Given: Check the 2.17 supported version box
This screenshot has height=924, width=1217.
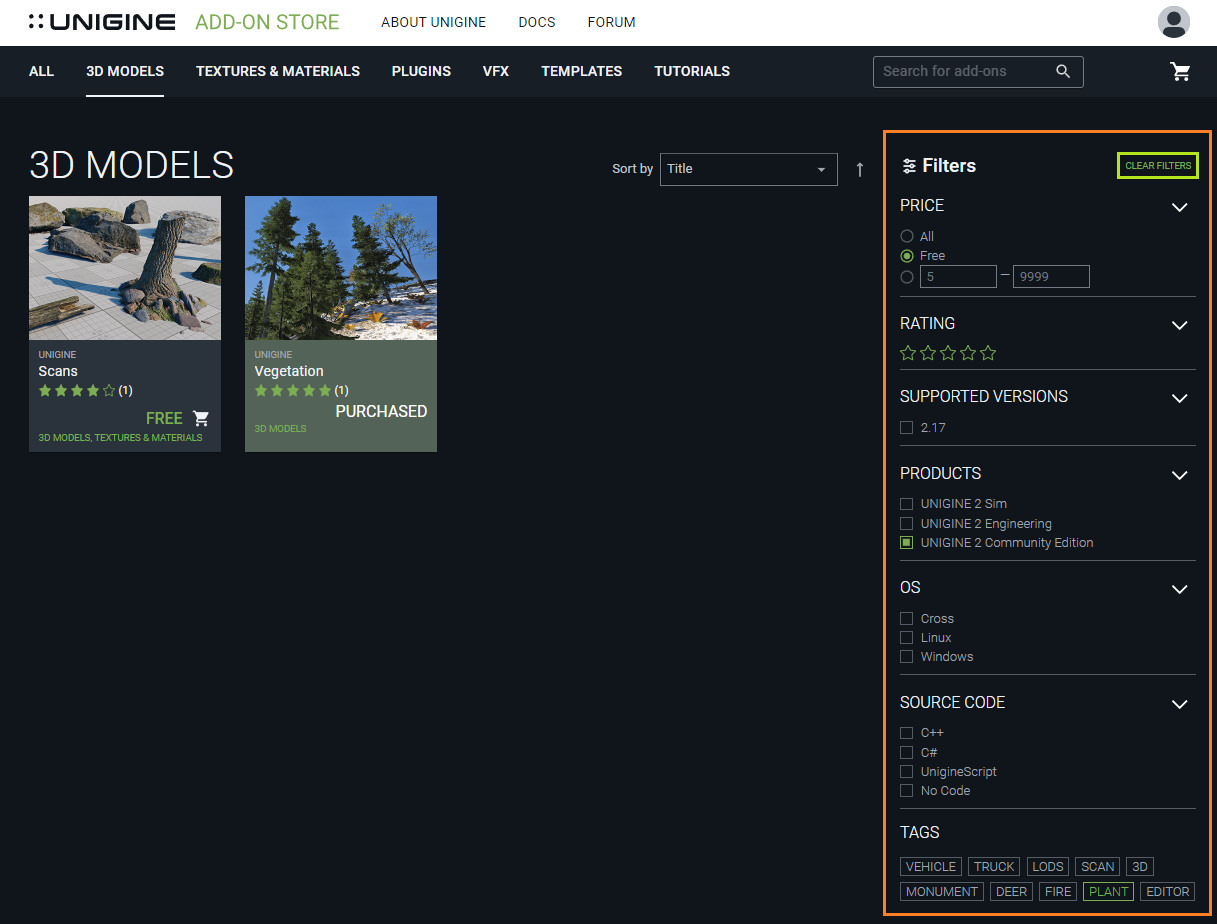Looking at the screenshot, I should point(907,428).
